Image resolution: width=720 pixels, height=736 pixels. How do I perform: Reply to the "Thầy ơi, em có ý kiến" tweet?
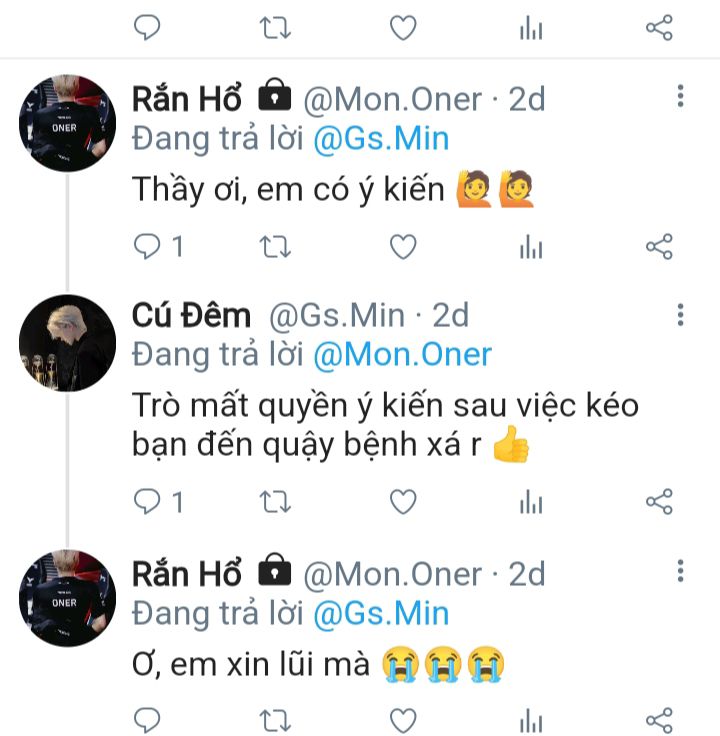pos(147,246)
